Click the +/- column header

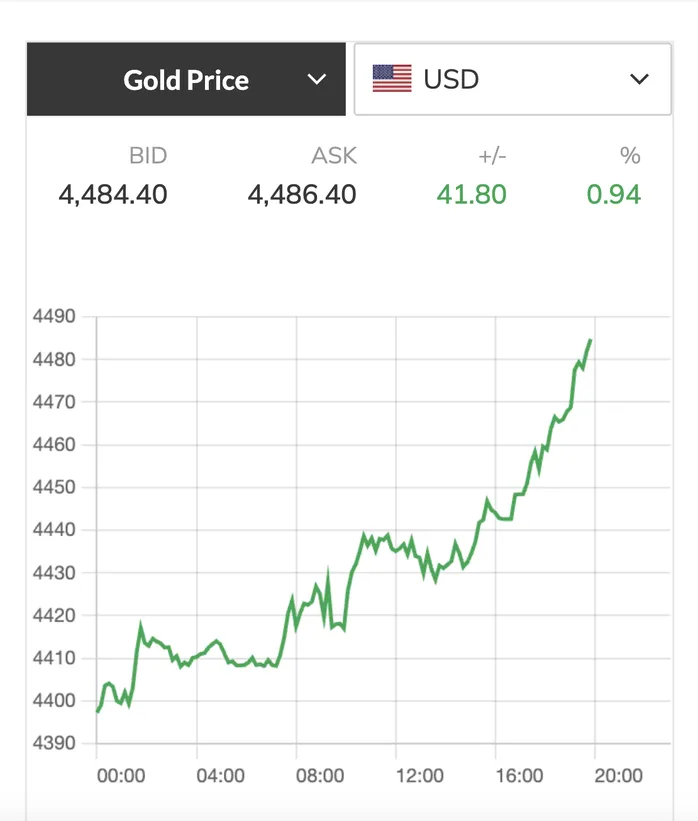coord(490,156)
